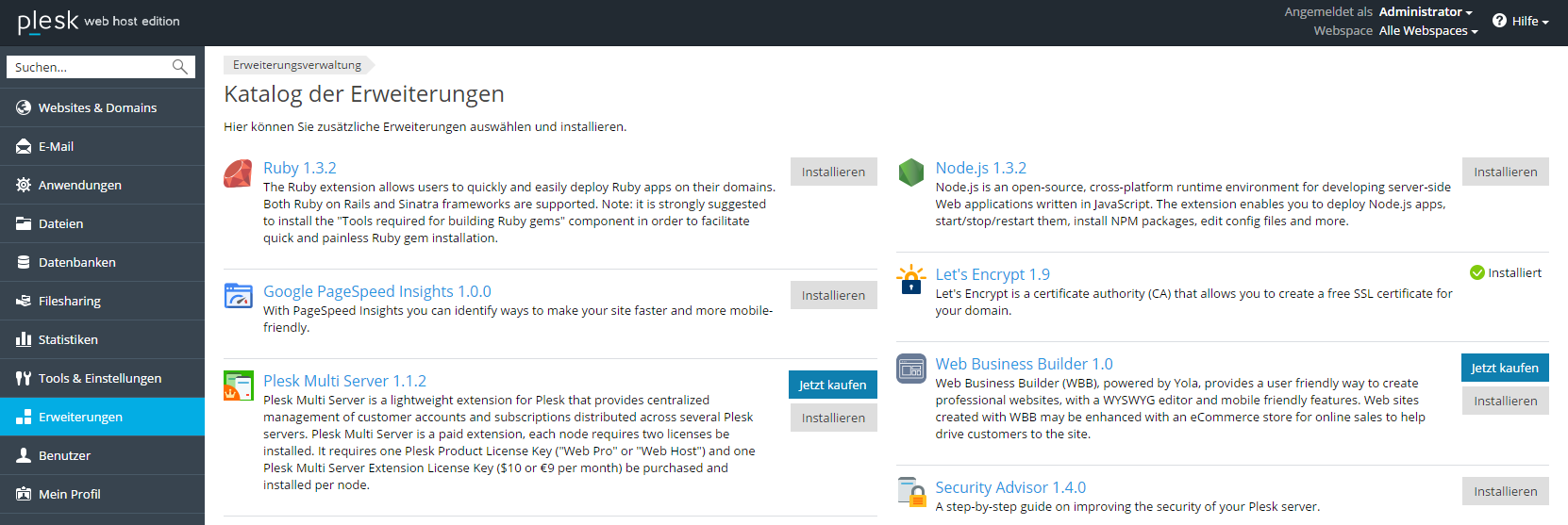Click the Erweiterungsverwaltung breadcrumb
The width and height of the screenshot is (1568, 525).
[x=297, y=65]
